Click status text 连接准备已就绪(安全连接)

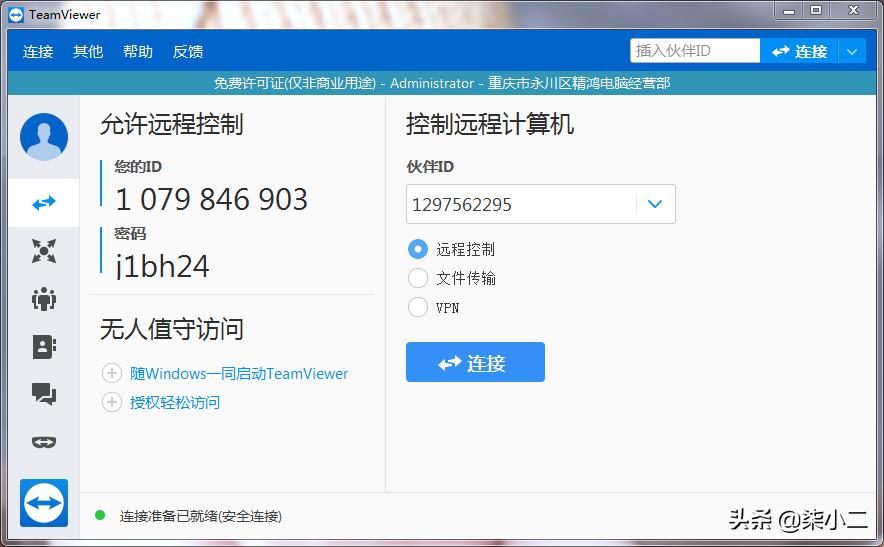pos(201,516)
